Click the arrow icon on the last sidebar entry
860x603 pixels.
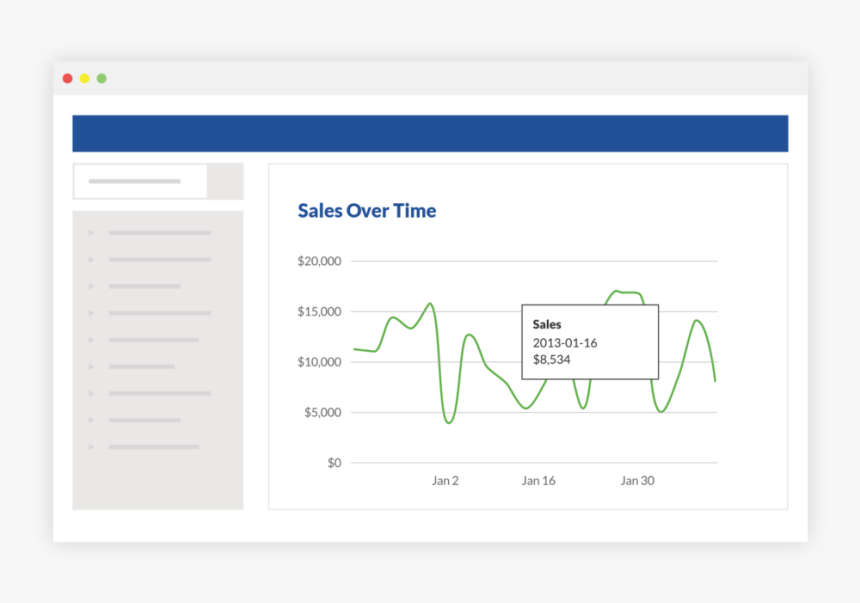coord(91,447)
